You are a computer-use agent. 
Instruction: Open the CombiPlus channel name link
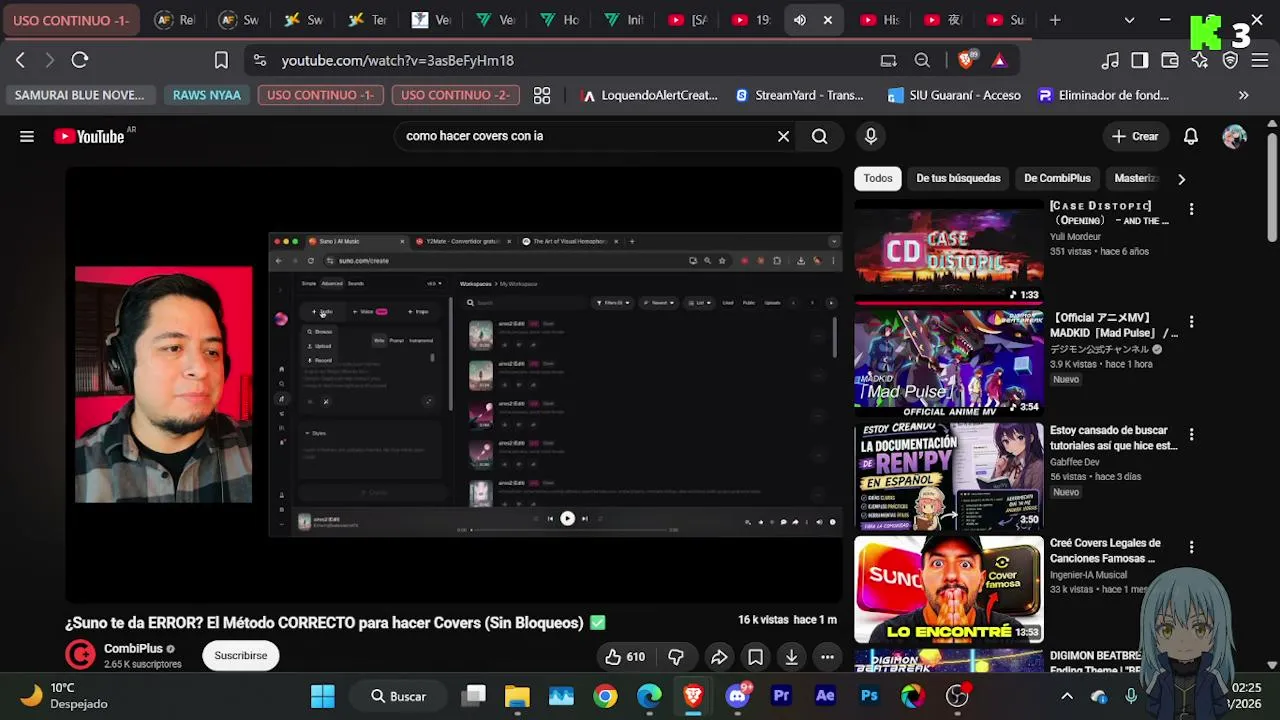[133, 649]
